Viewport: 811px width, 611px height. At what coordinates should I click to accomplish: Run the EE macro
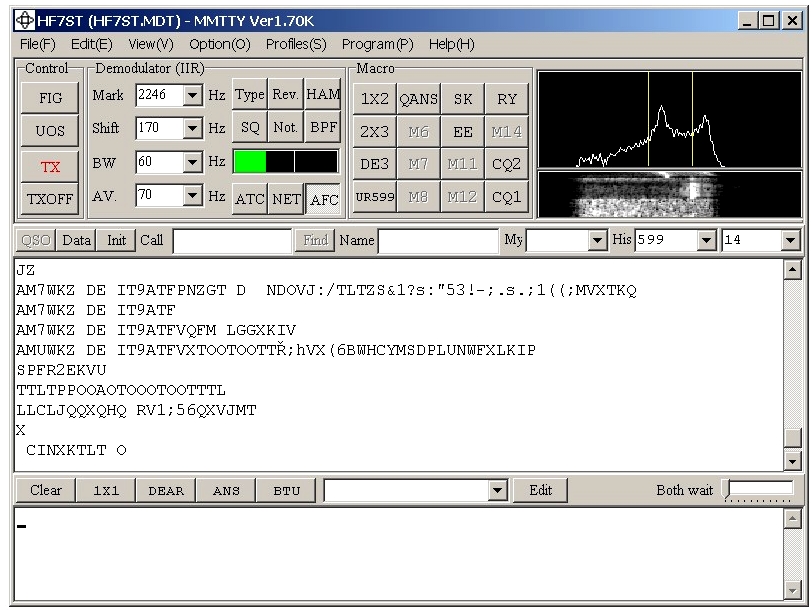coord(462,131)
